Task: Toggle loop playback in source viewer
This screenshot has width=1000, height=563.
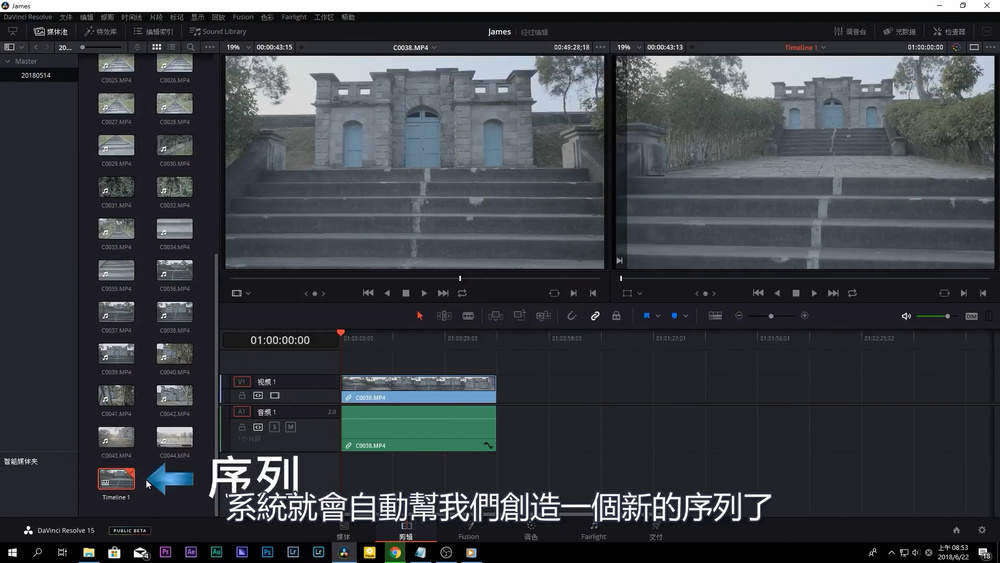Action: [462, 293]
